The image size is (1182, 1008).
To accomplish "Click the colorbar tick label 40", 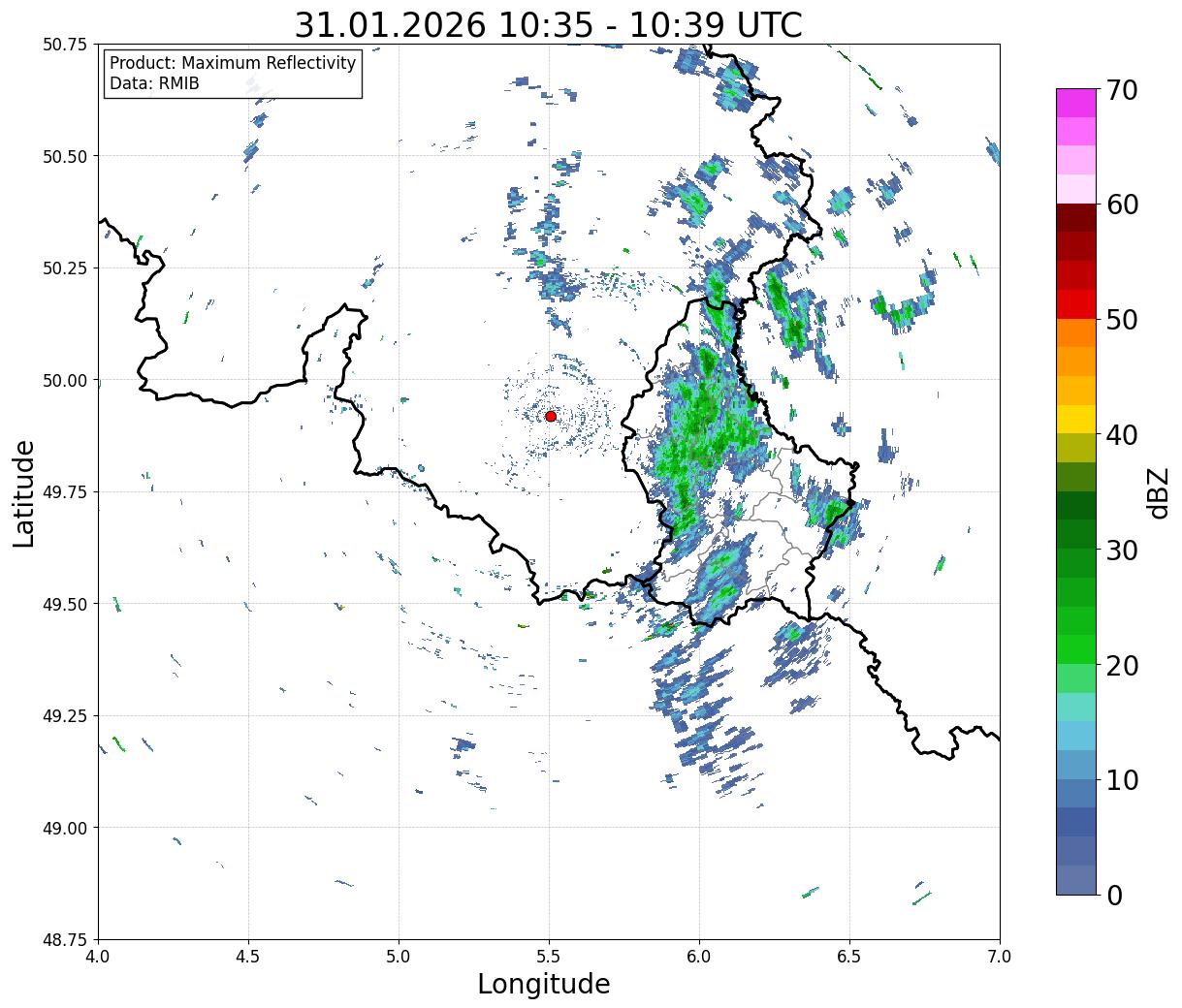I will point(1122,435).
